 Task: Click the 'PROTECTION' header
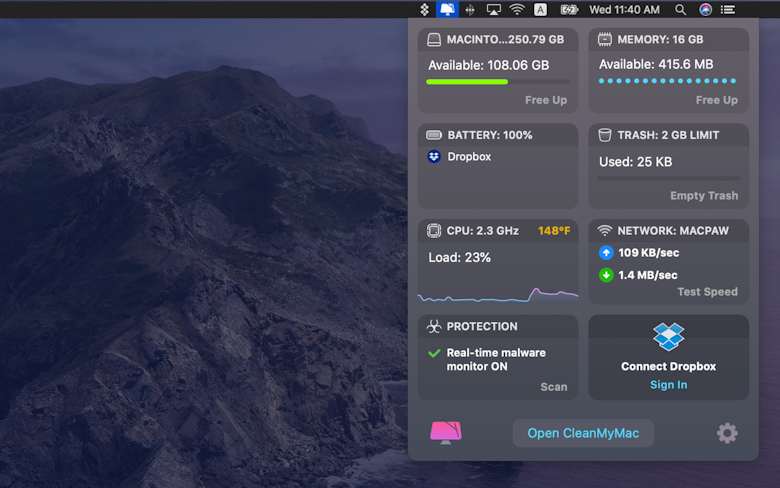(x=482, y=326)
